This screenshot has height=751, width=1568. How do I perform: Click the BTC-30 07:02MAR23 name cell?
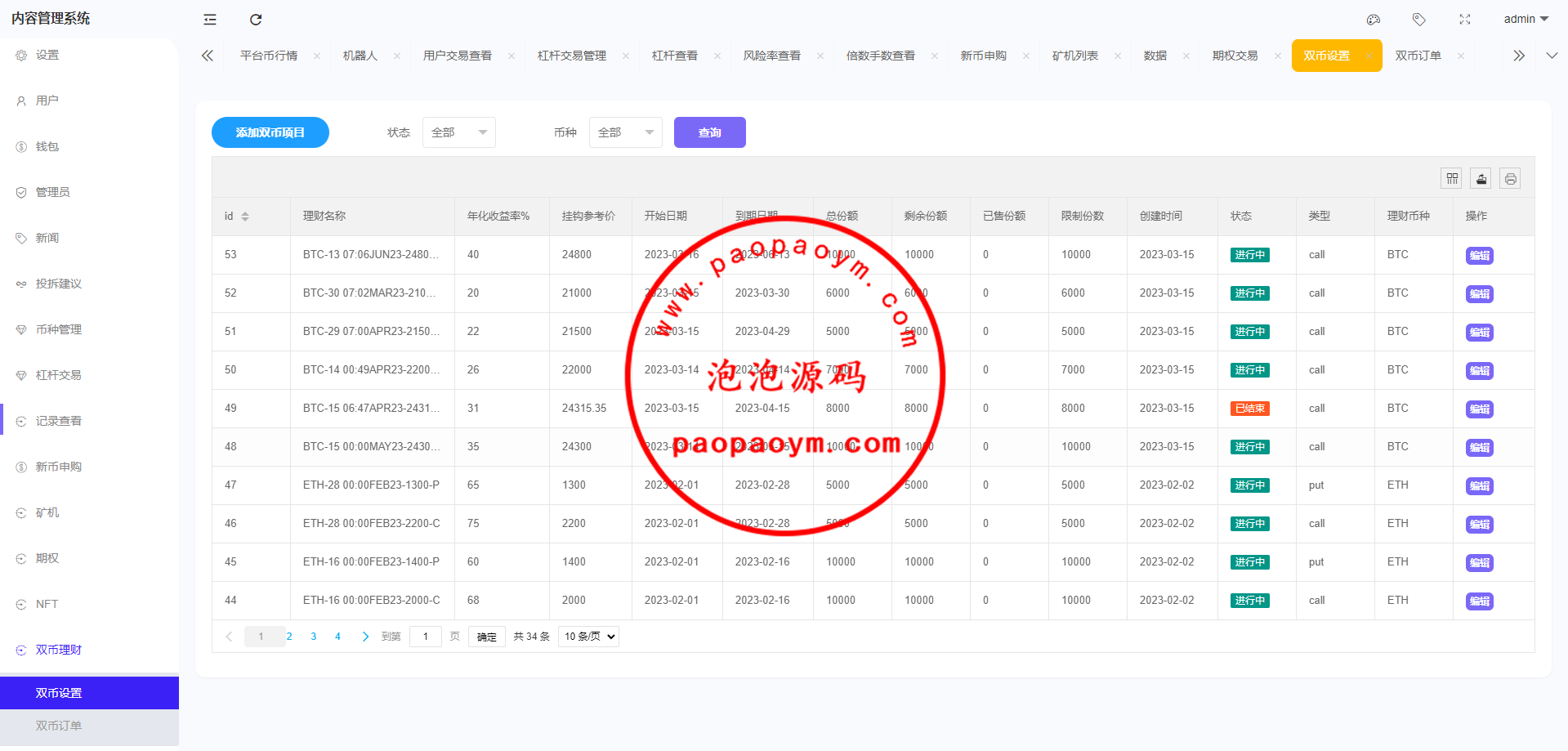point(371,293)
